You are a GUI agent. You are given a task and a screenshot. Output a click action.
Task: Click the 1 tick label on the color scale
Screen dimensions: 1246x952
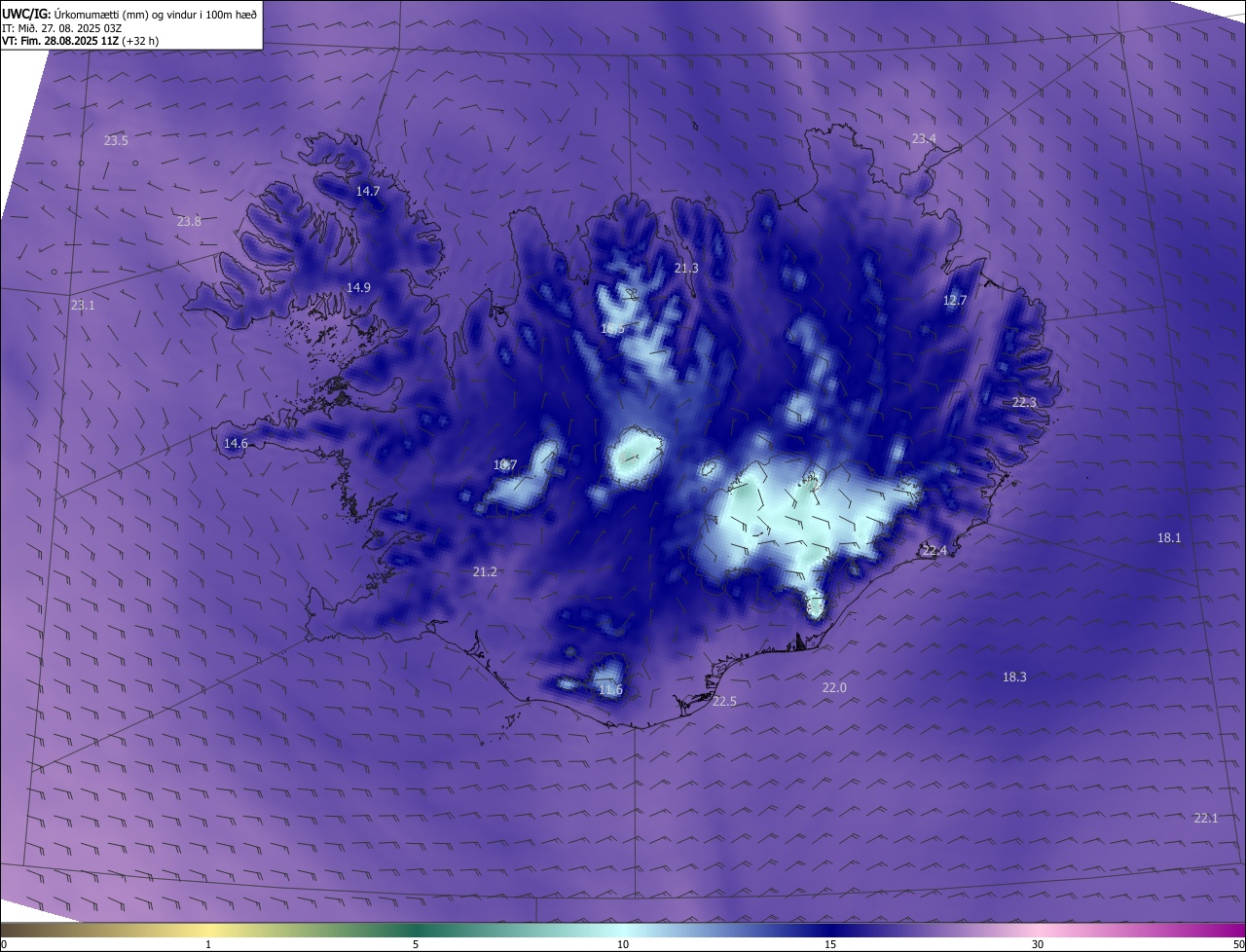pos(208,945)
